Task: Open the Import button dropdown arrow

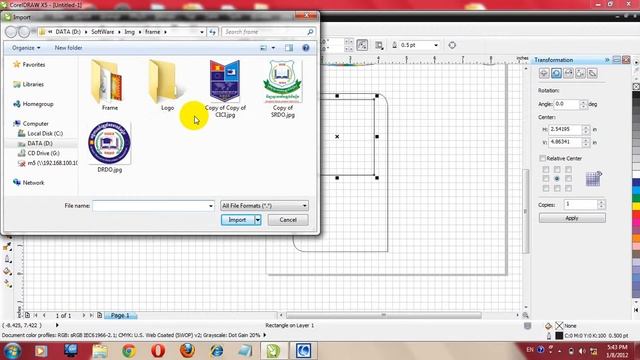Action: pyautogui.click(x=258, y=220)
